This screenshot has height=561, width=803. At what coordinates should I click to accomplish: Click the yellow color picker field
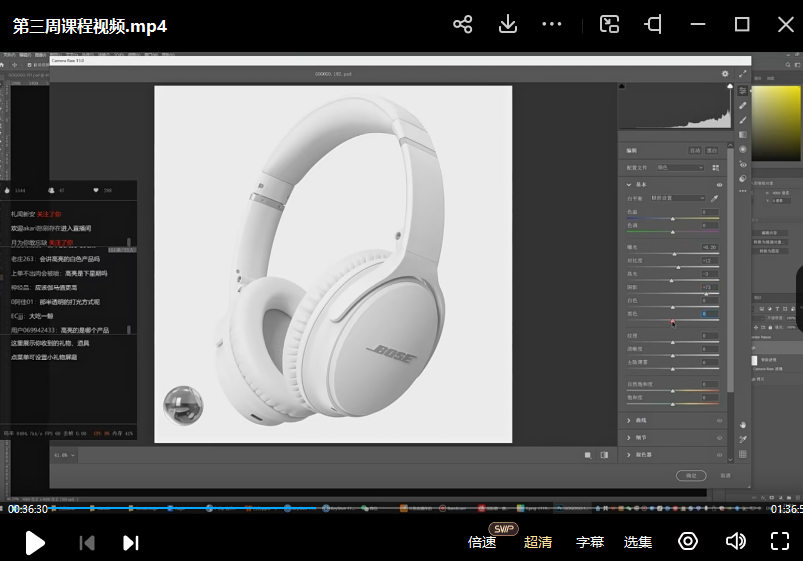775,125
